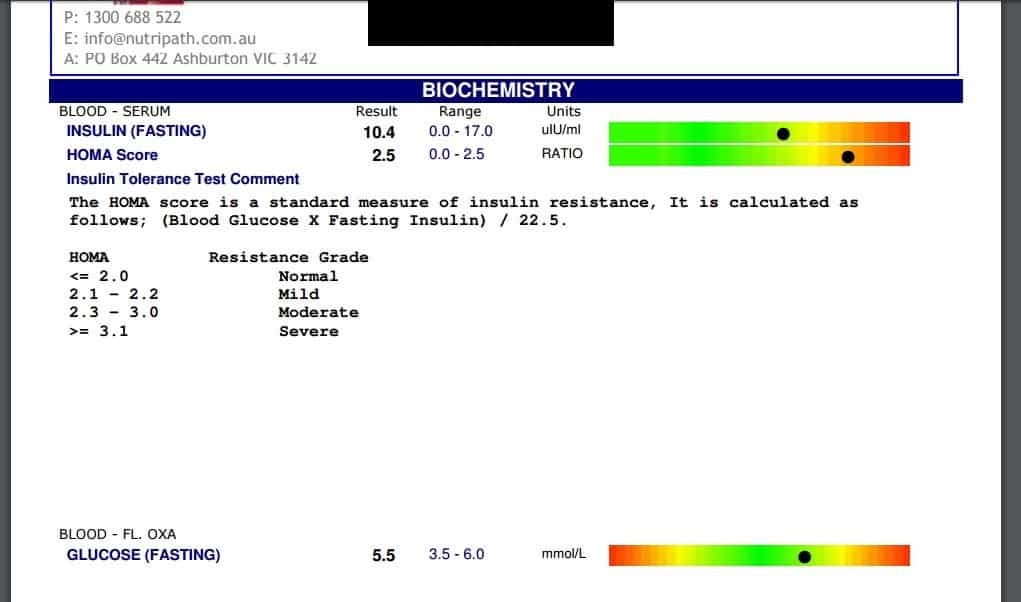This screenshot has height=602, width=1021.
Task: Click the '2.1 - 2.2' HOMA range
Action: coord(114,294)
